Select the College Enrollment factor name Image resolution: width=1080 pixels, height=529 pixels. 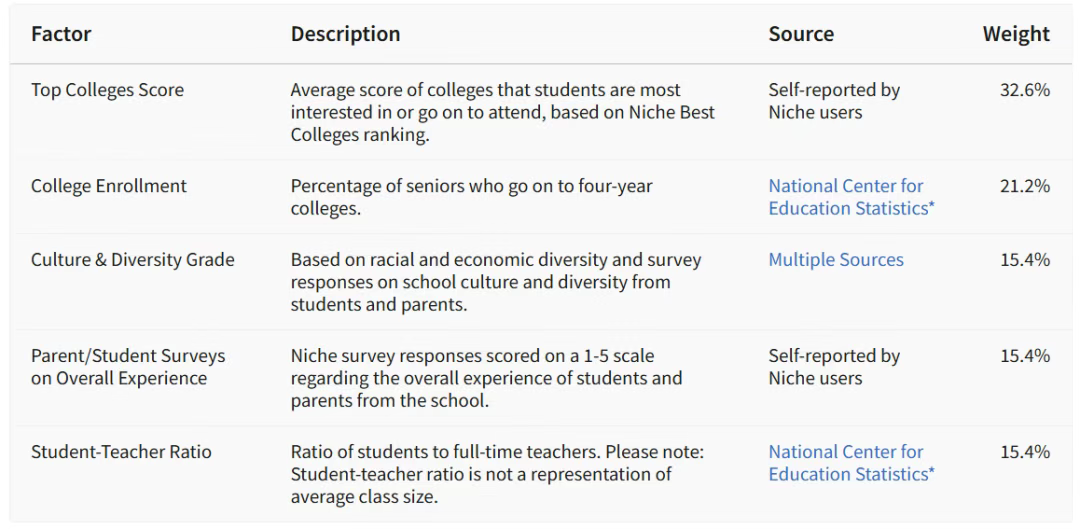109,186
